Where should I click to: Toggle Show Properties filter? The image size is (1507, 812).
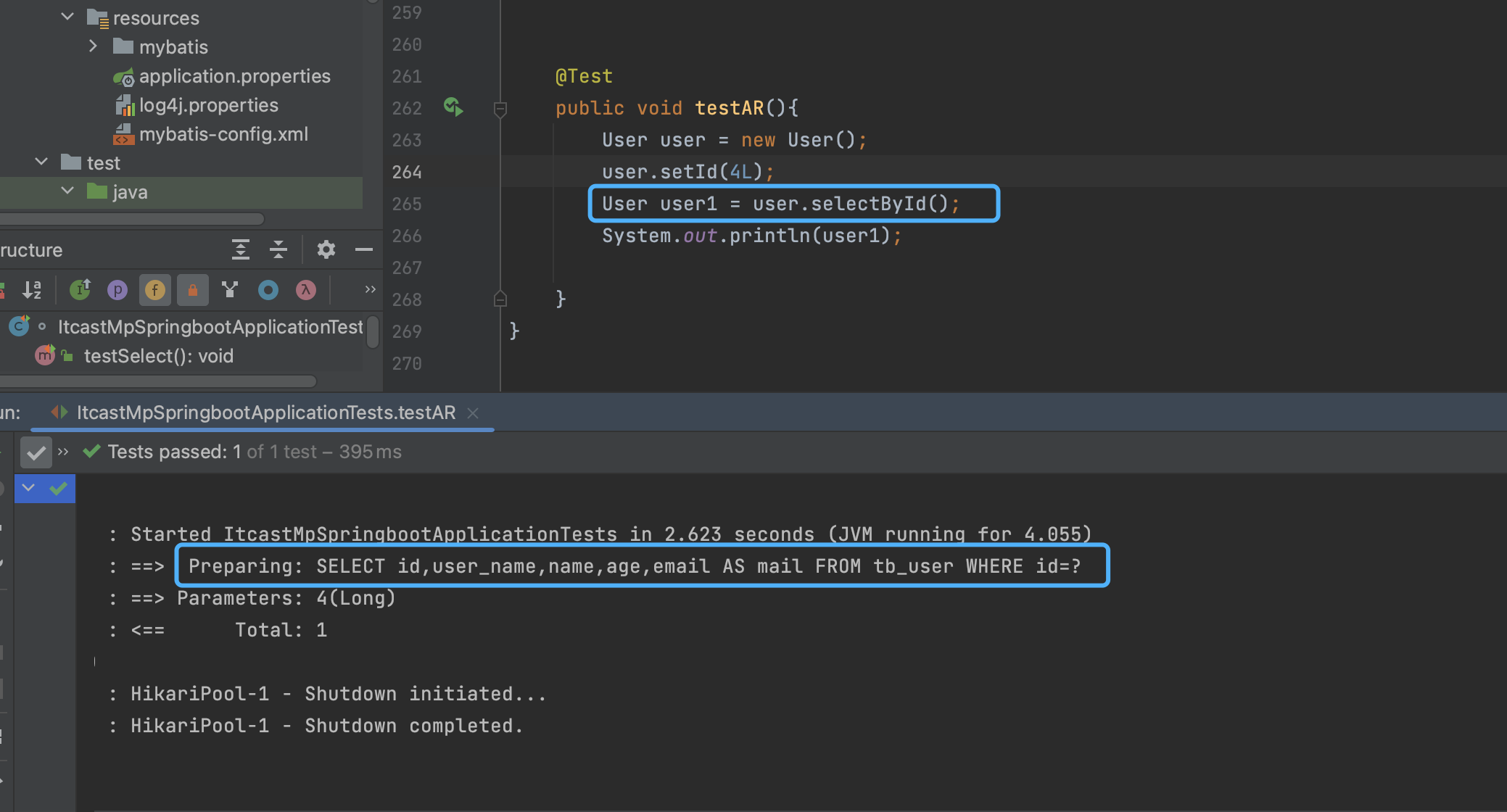(117, 290)
